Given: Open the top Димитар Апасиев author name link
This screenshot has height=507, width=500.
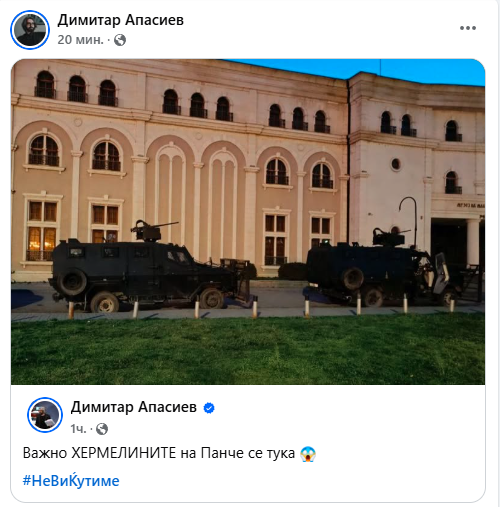Looking at the screenshot, I should [121, 20].
